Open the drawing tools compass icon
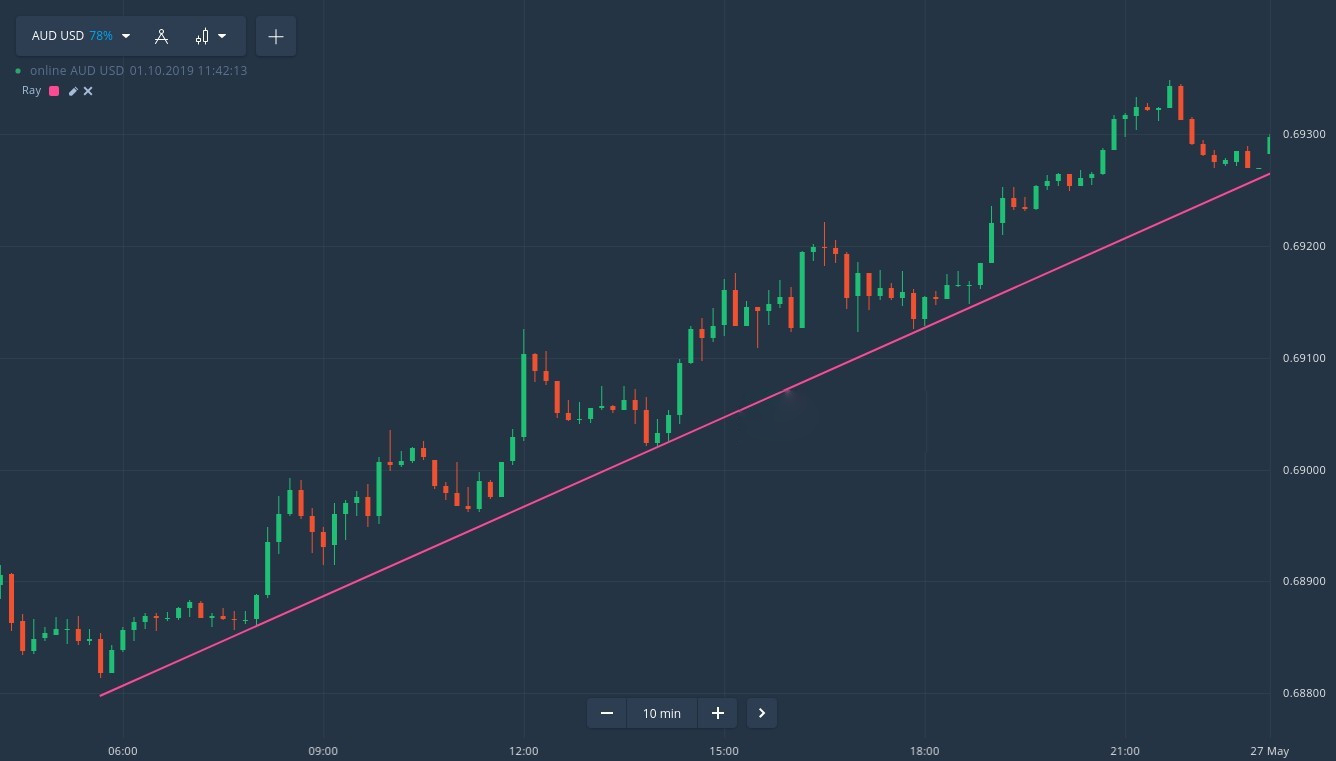Viewport: 1336px width, 761px height. 161,36
